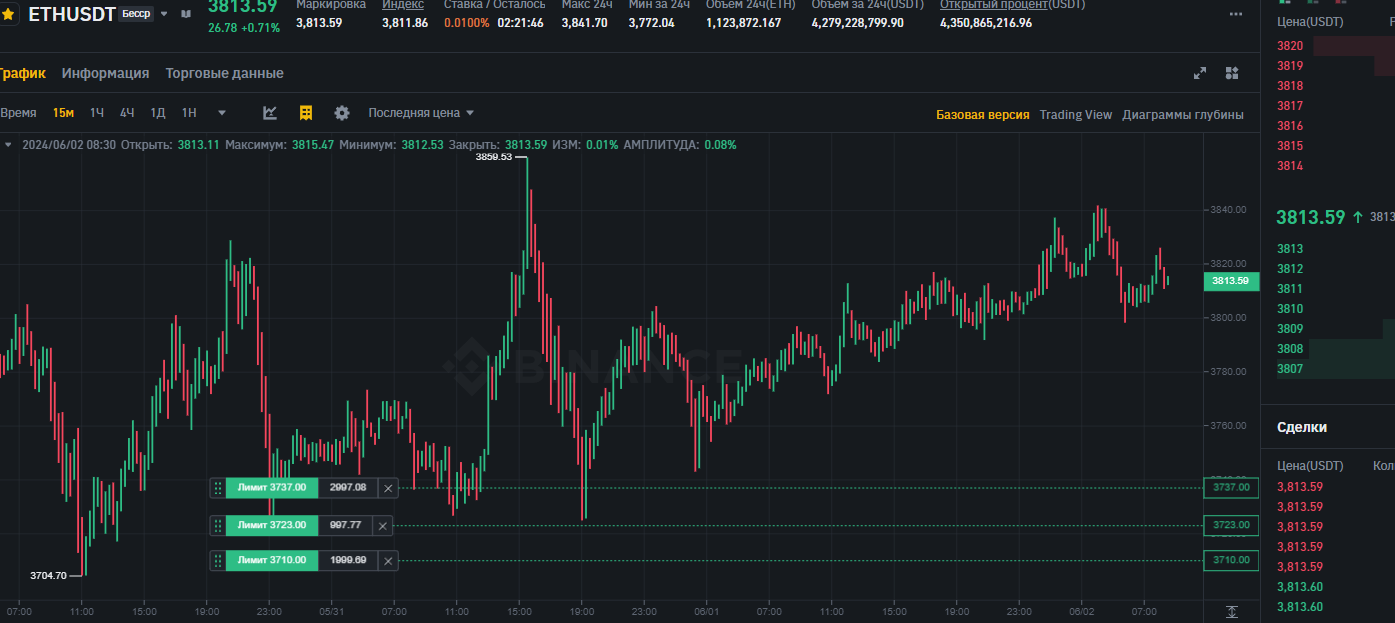1395x623 pixels.
Task: Open the layout widgets icon
Action: pos(1232,73)
